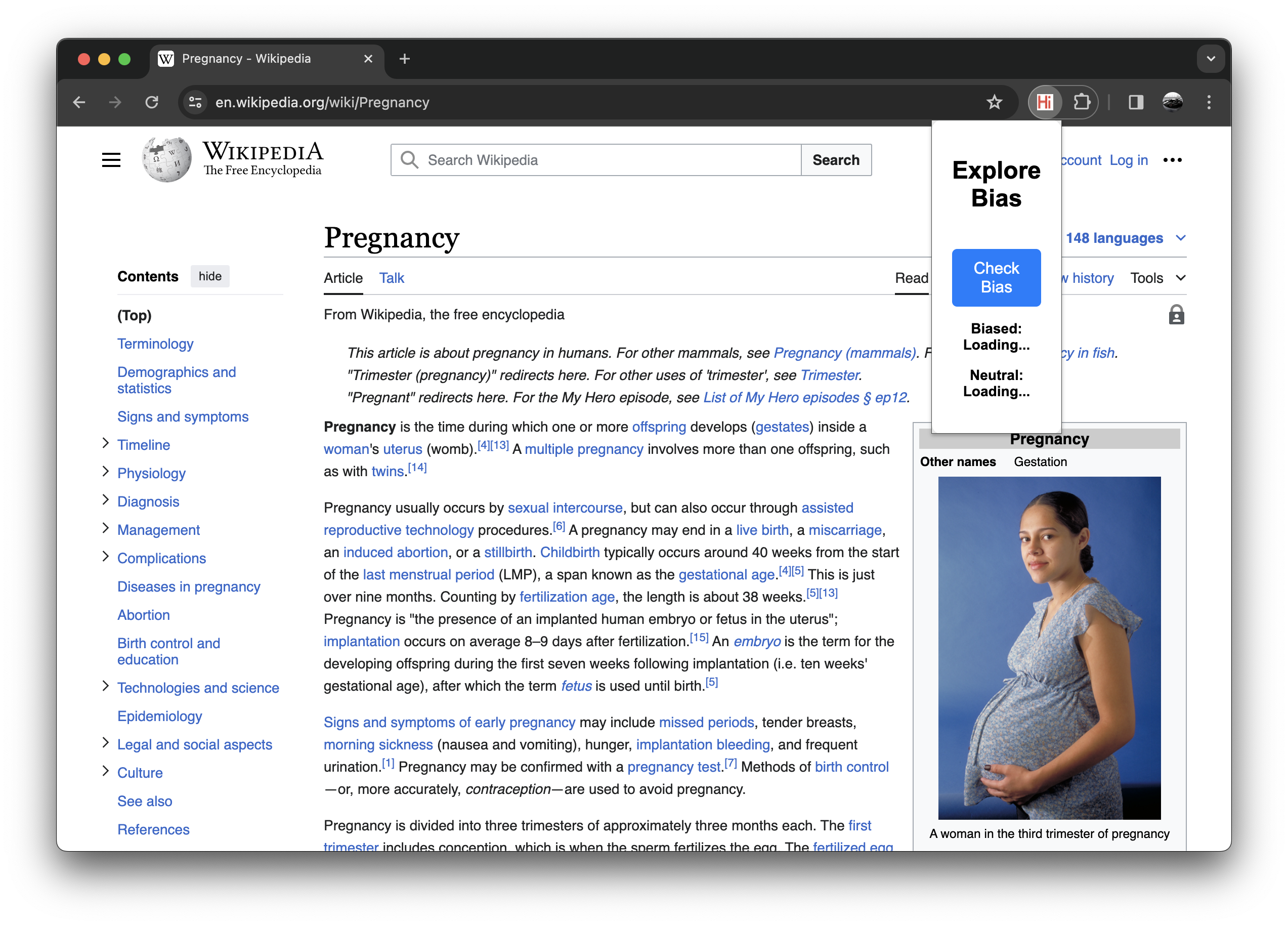Hide the Contents sidebar
This screenshot has width=1288, height=926.
[209, 276]
